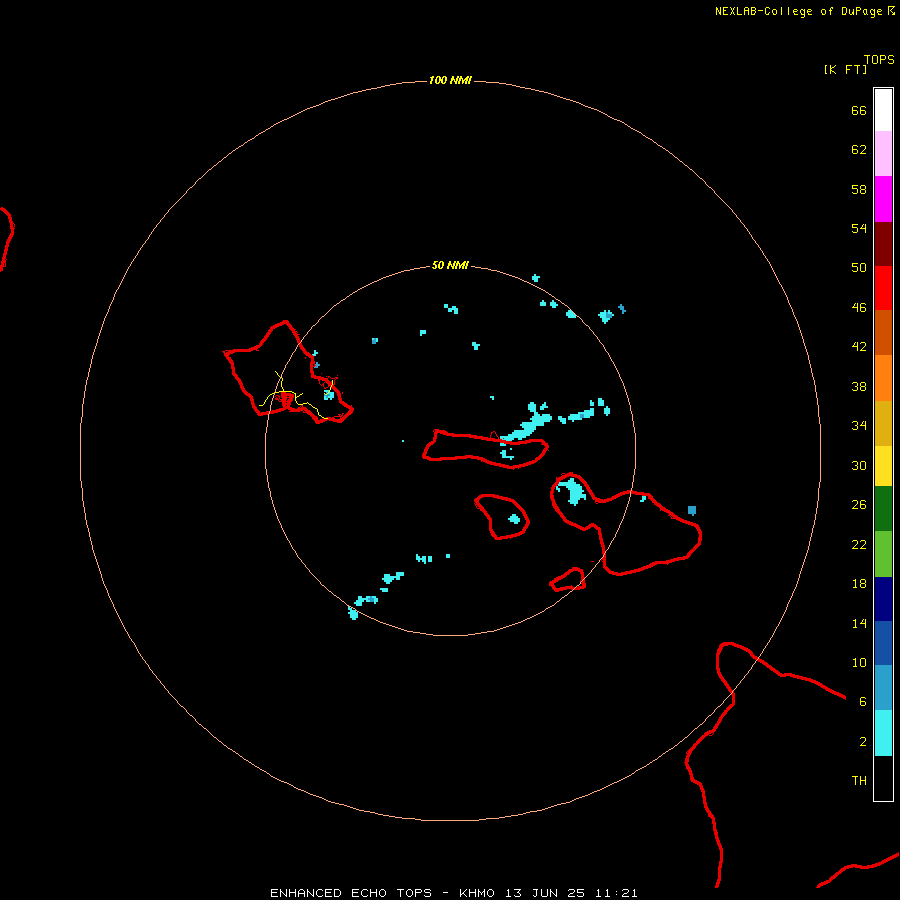Screen dimensions: 900x900
Task: Click the legend value 46
Action: [x=859, y=307]
